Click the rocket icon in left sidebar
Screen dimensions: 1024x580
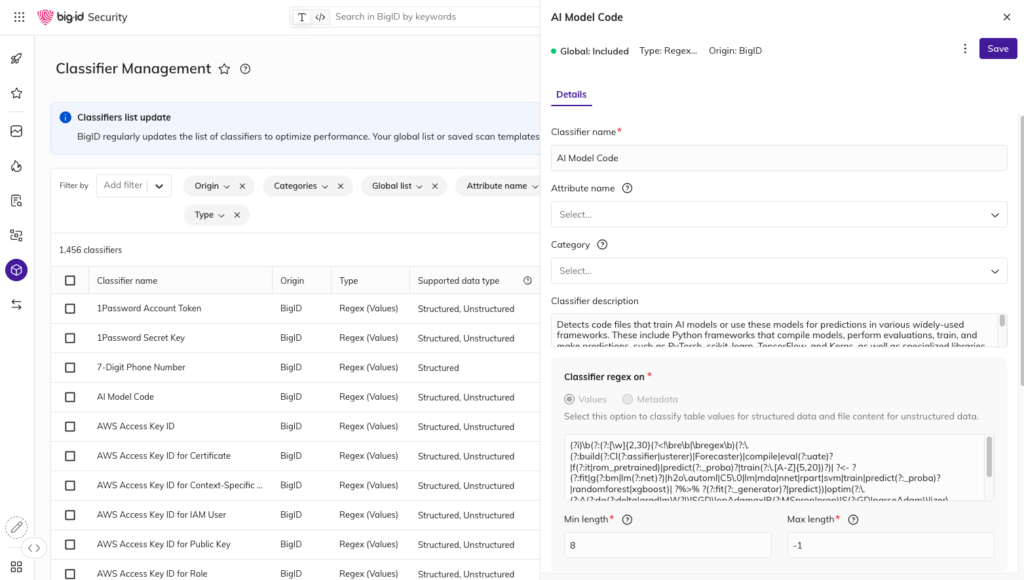(x=16, y=59)
